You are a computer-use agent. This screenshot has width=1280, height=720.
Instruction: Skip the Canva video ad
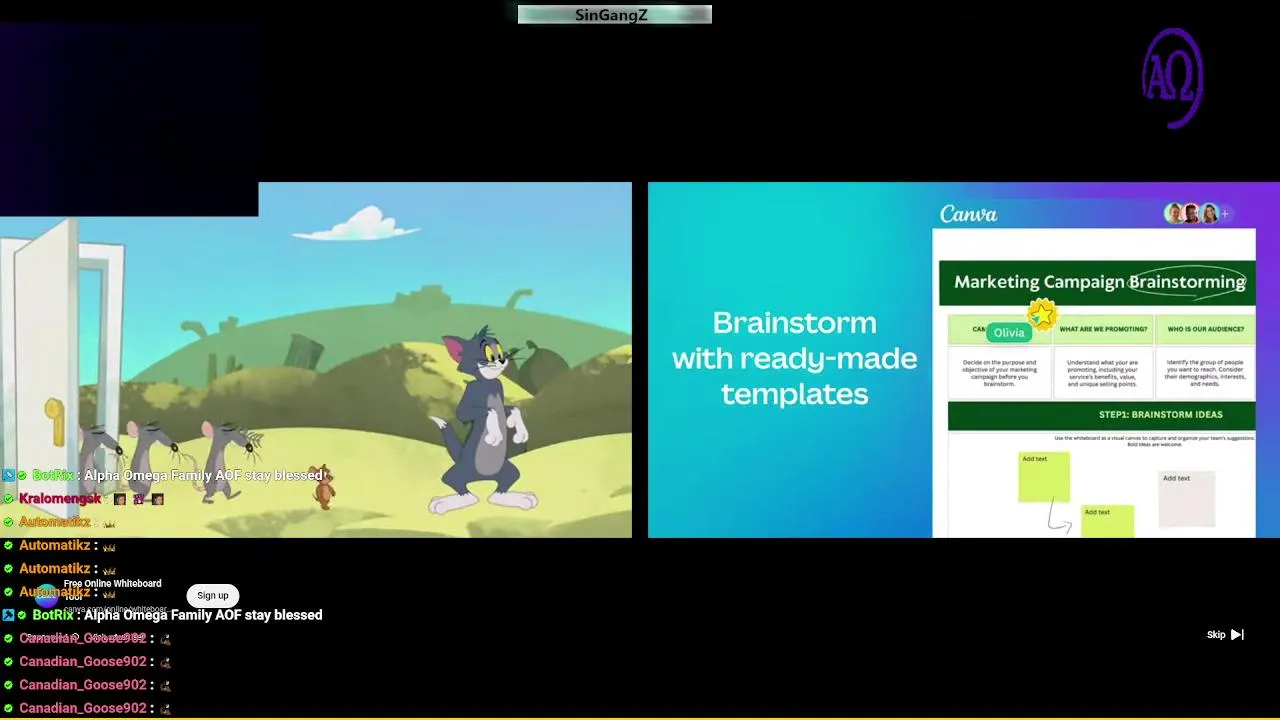coord(1225,635)
